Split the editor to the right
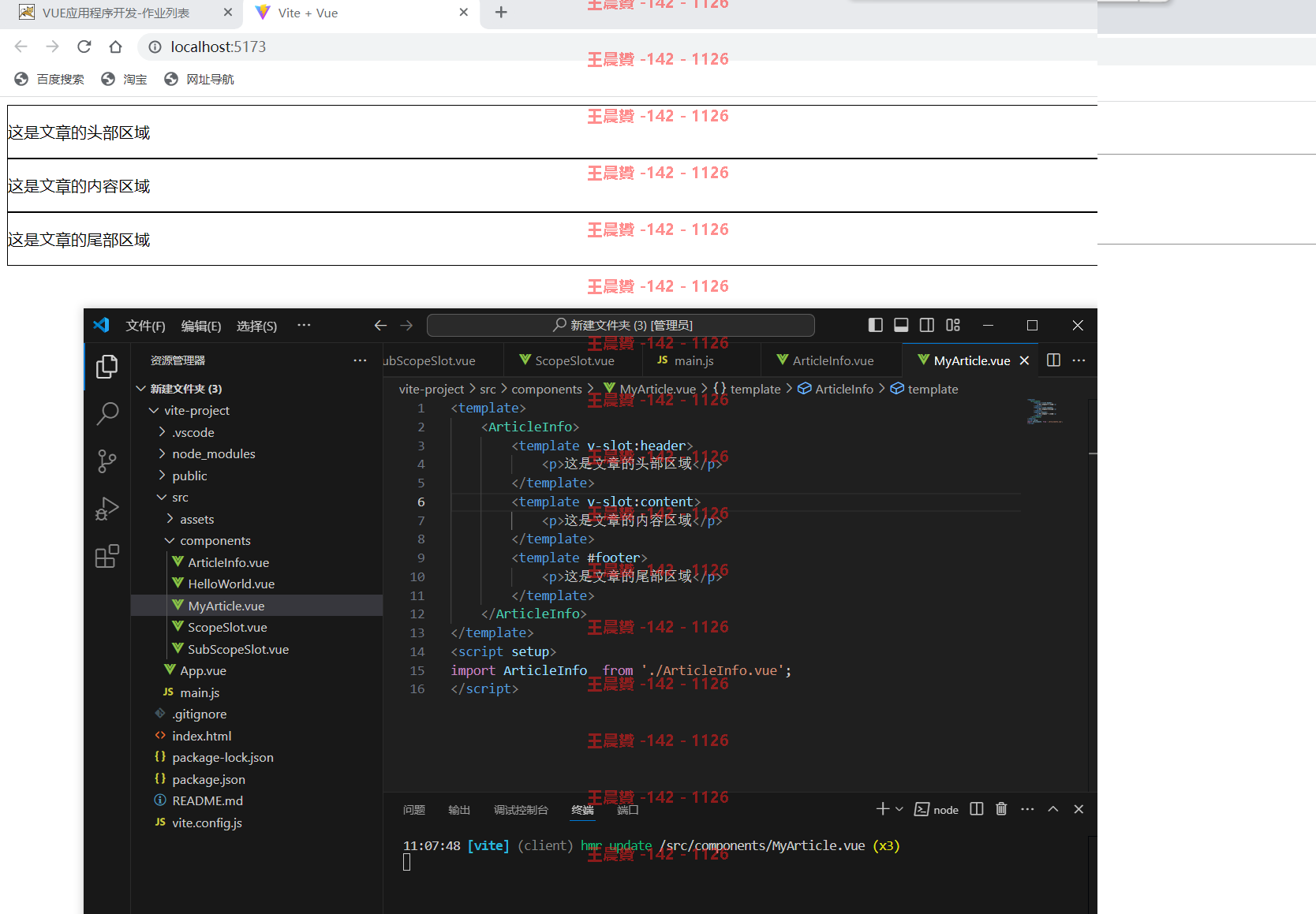The height and width of the screenshot is (914, 1316). pos(1053,360)
